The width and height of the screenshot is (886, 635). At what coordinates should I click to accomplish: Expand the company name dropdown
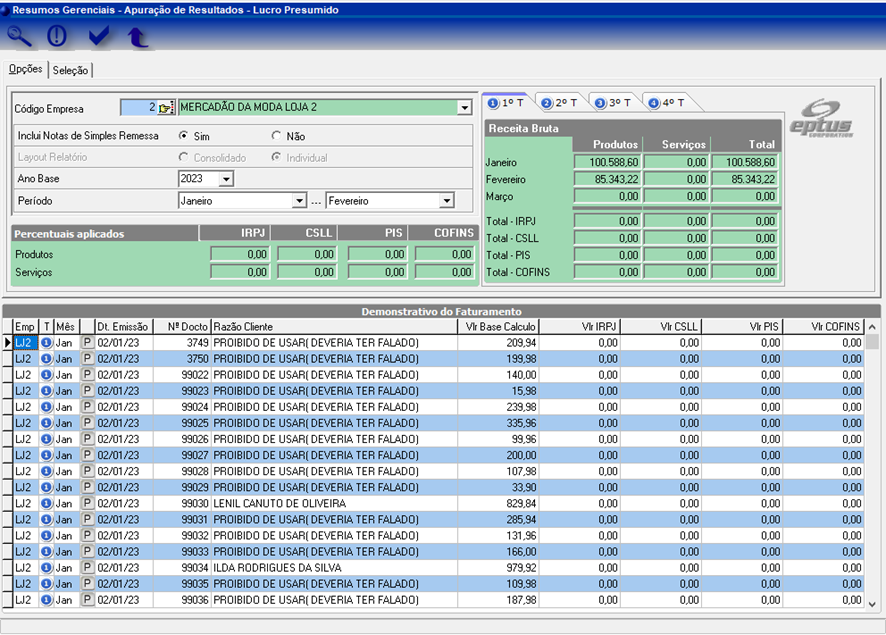coord(464,108)
